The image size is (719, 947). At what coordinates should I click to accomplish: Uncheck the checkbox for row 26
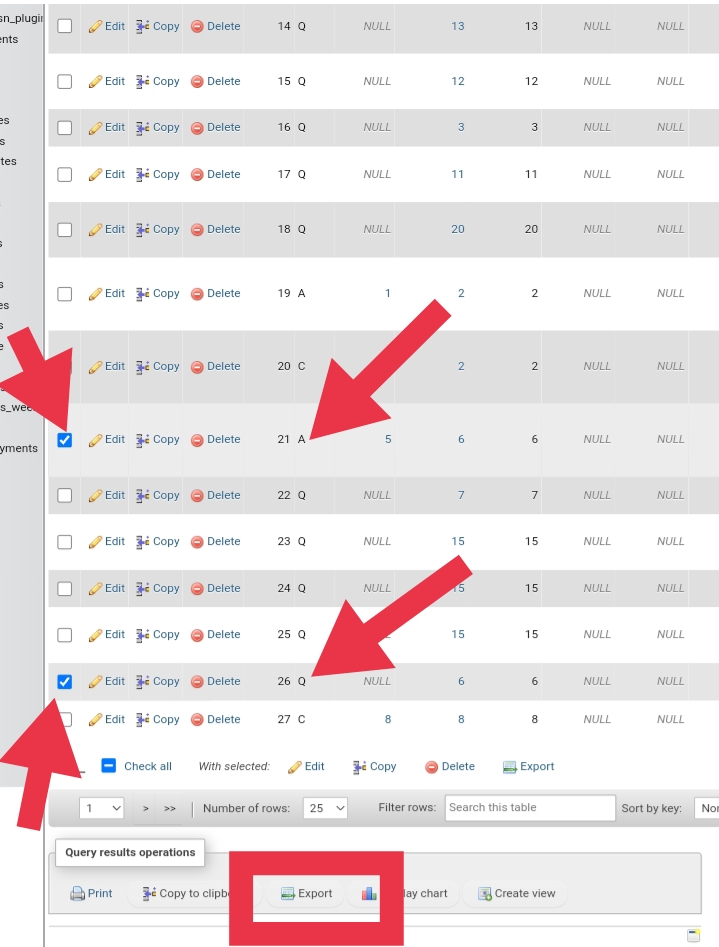(65, 682)
